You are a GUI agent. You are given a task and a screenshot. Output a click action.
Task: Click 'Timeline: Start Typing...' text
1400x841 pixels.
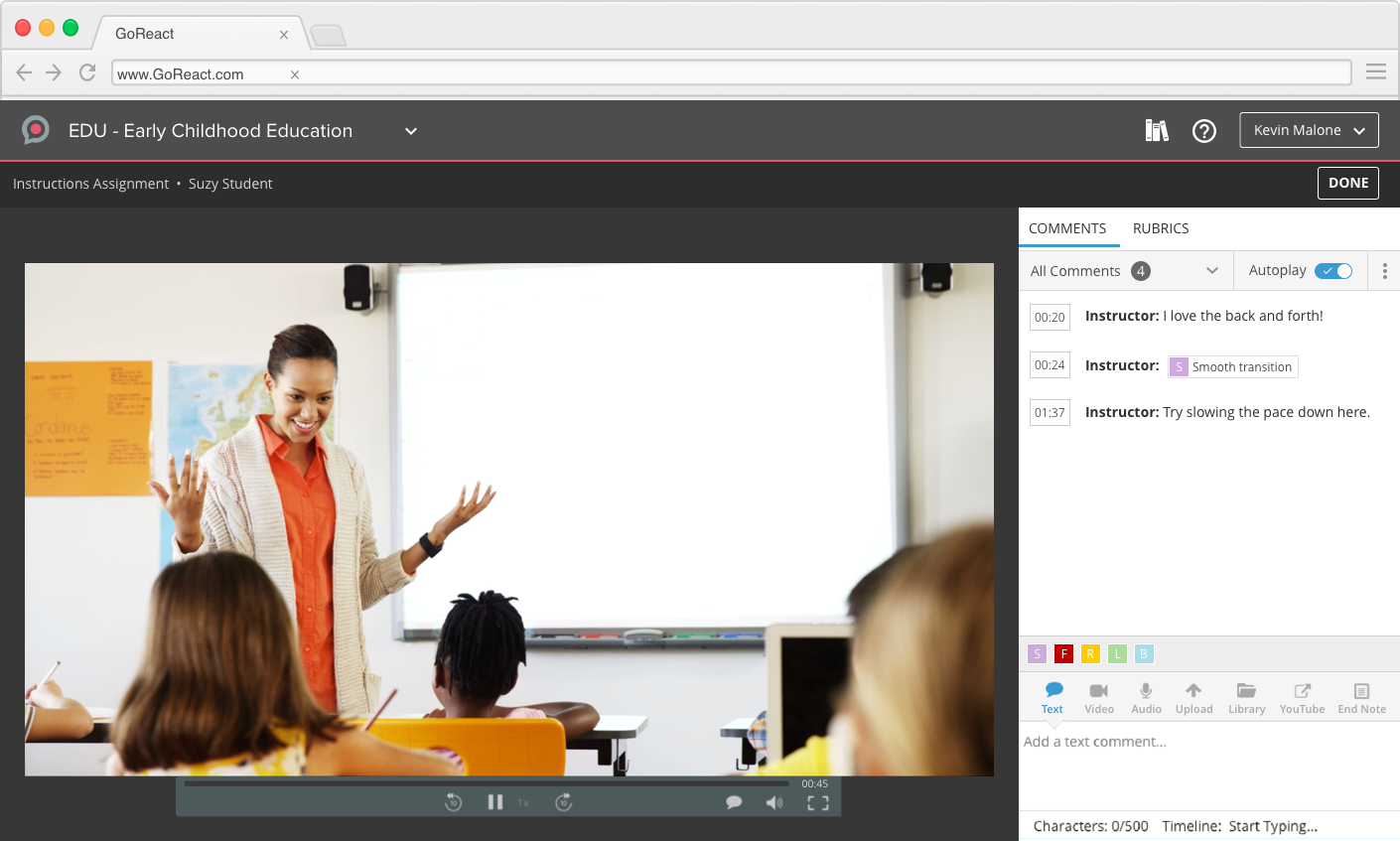(x=1240, y=826)
